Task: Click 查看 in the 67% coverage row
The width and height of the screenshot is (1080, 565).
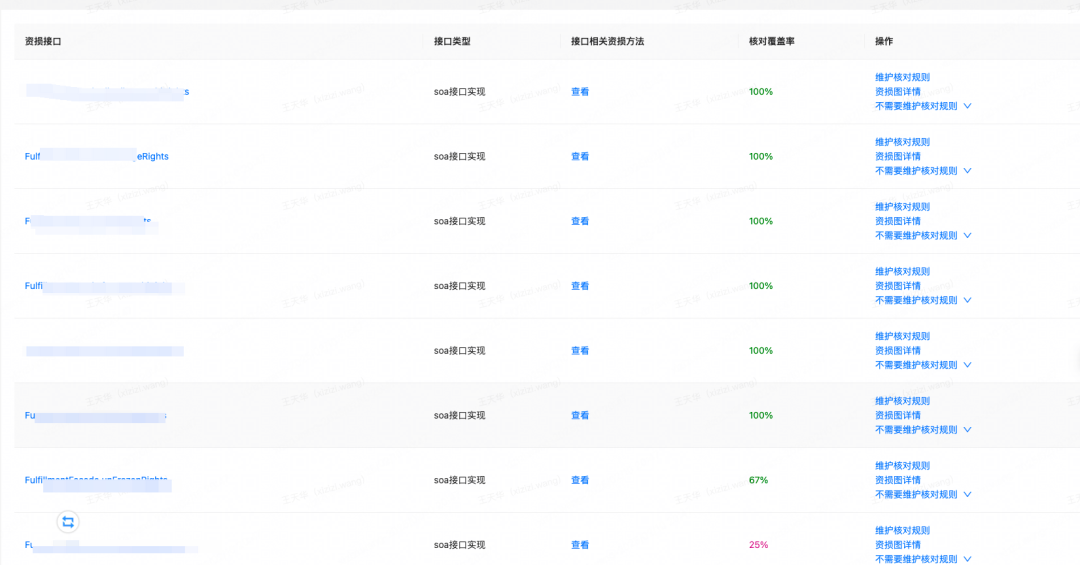Action: pos(580,480)
